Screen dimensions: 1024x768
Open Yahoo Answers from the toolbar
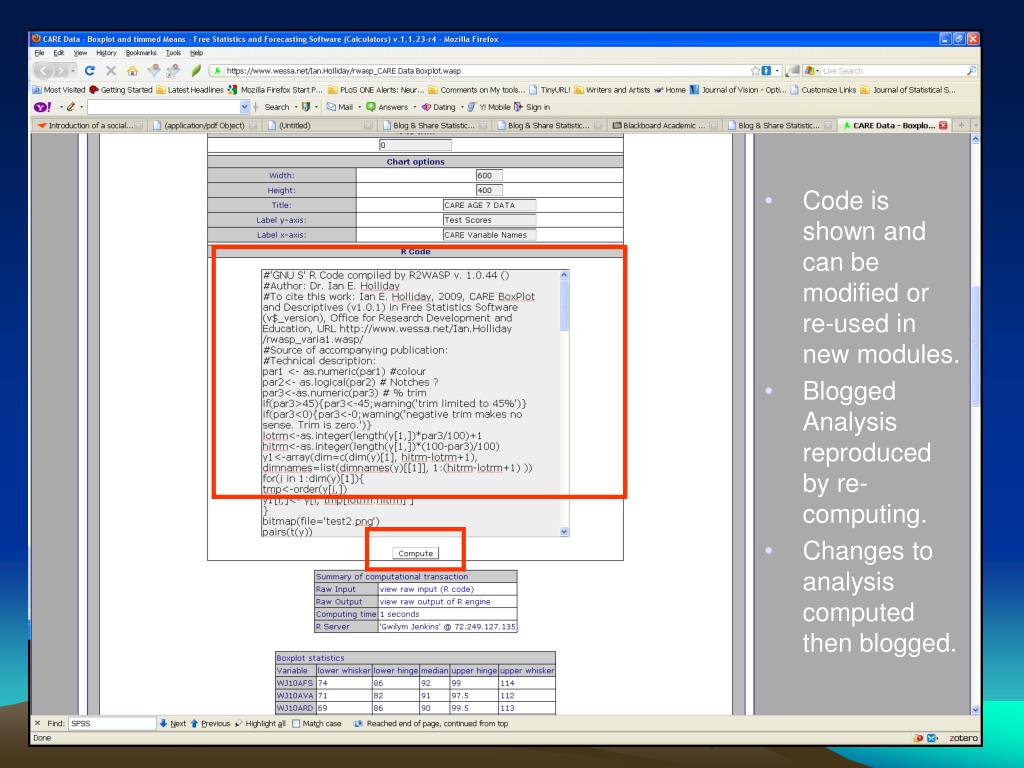pos(387,107)
